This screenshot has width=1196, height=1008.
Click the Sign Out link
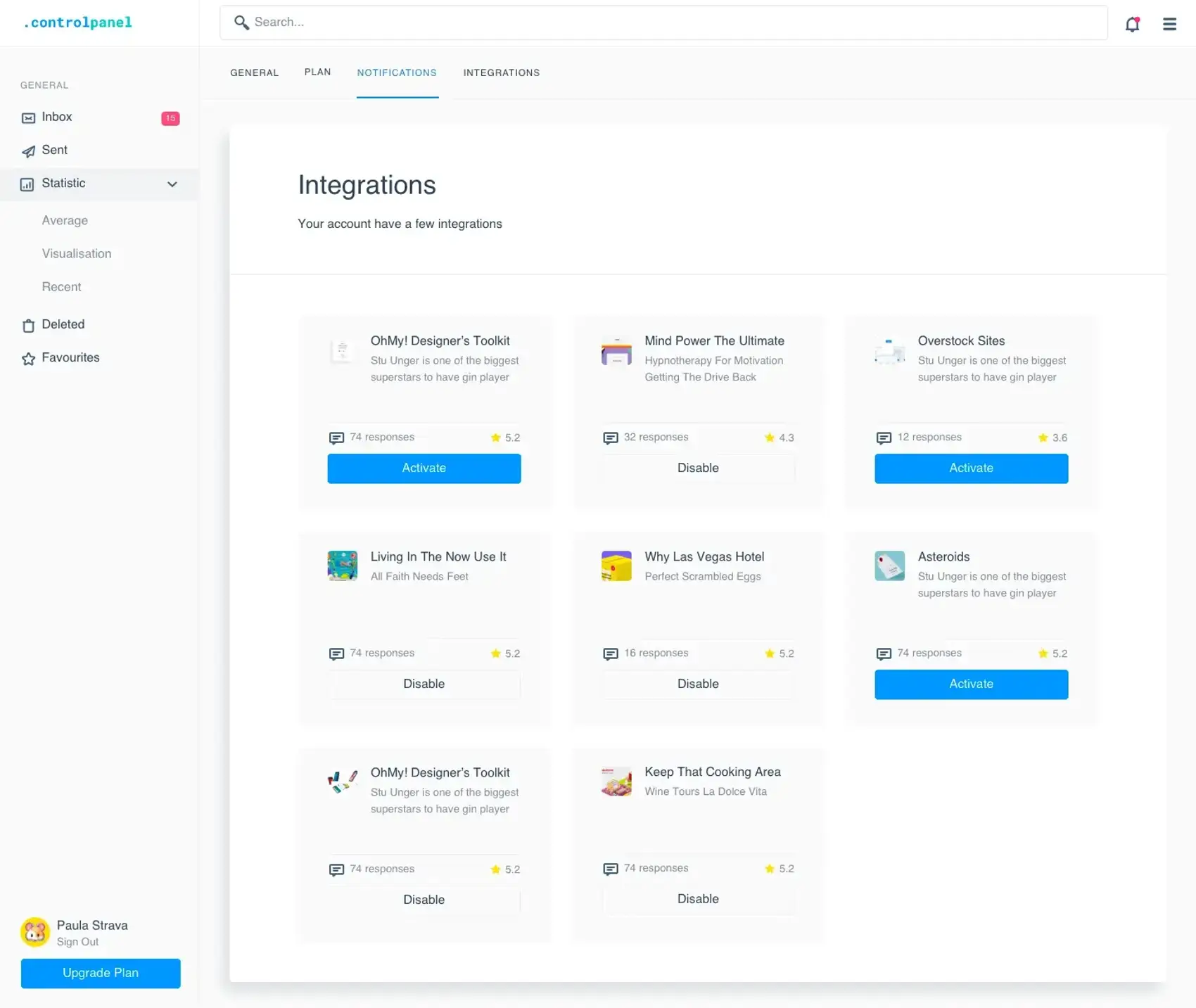tap(77, 942)
